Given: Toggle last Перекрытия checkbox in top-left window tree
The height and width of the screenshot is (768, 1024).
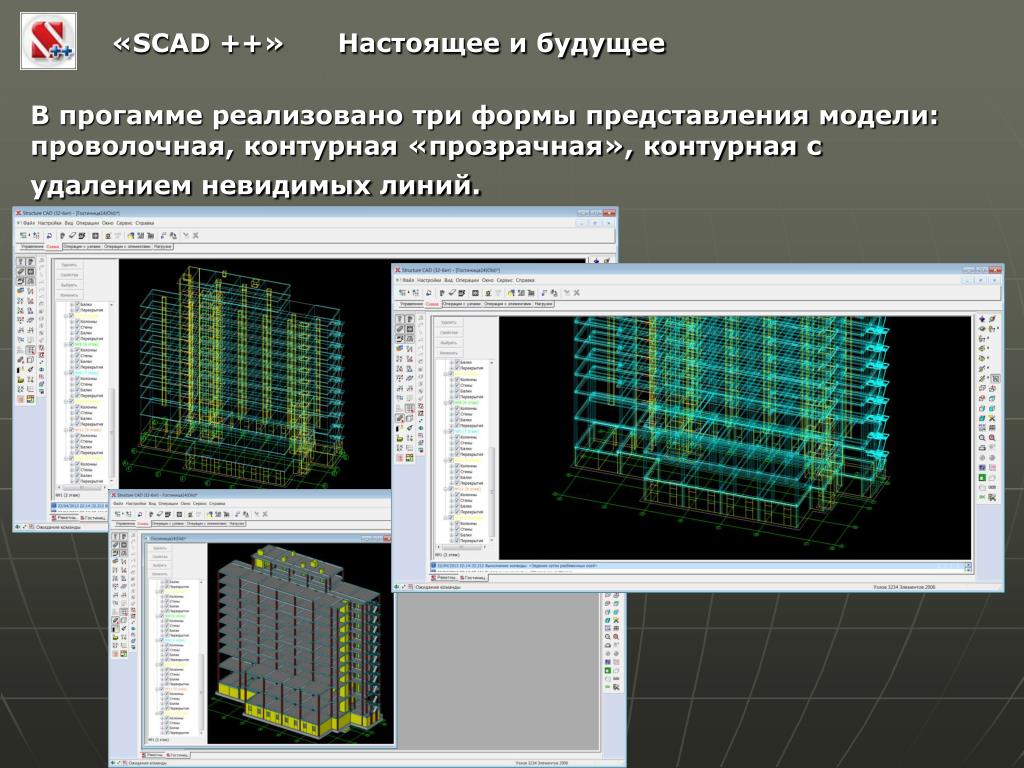Looking at the screenshot, I should coord(77,481).
